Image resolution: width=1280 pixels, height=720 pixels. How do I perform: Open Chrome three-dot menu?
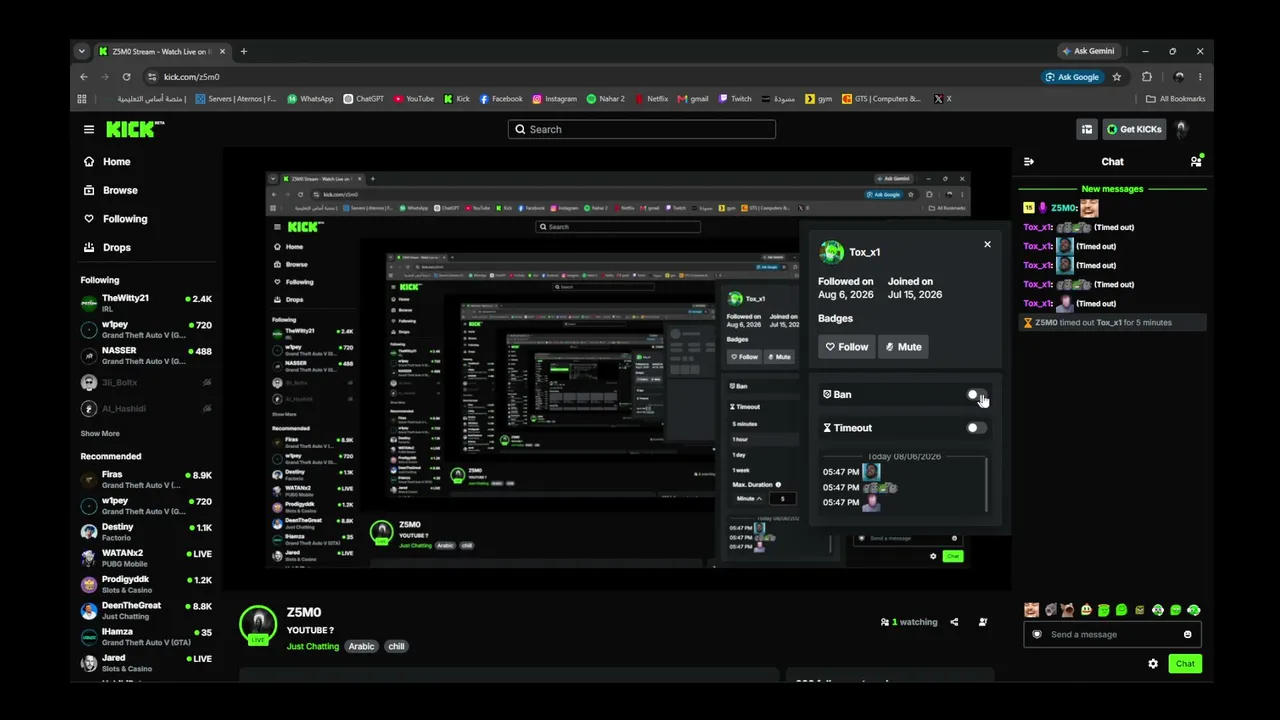[x=1200, y=77]
